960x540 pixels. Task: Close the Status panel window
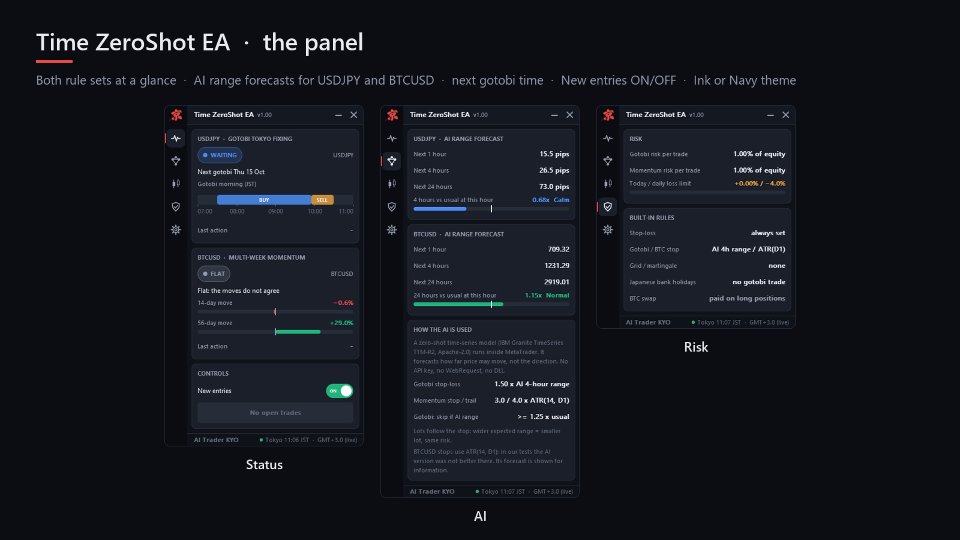tap(354, 115)
